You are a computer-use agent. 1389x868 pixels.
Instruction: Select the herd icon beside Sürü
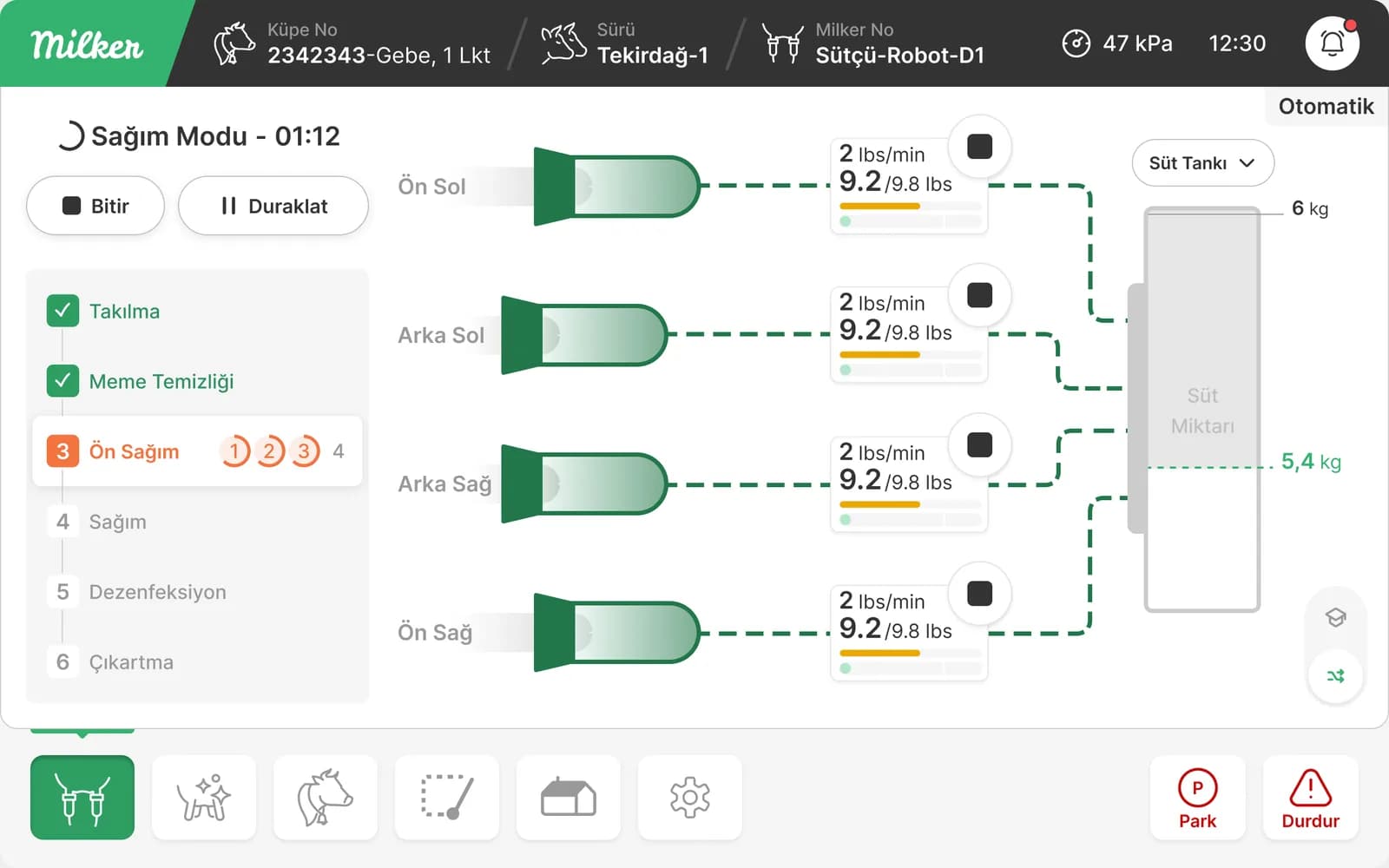tap(563, 43)
